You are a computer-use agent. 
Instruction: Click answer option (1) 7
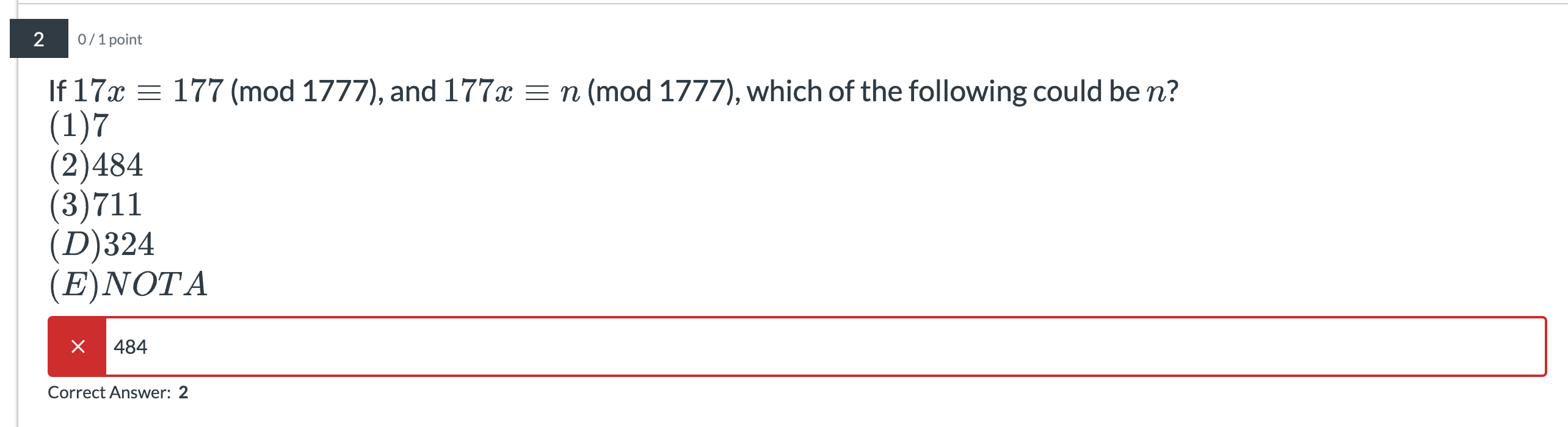click(x=79, y=126)
